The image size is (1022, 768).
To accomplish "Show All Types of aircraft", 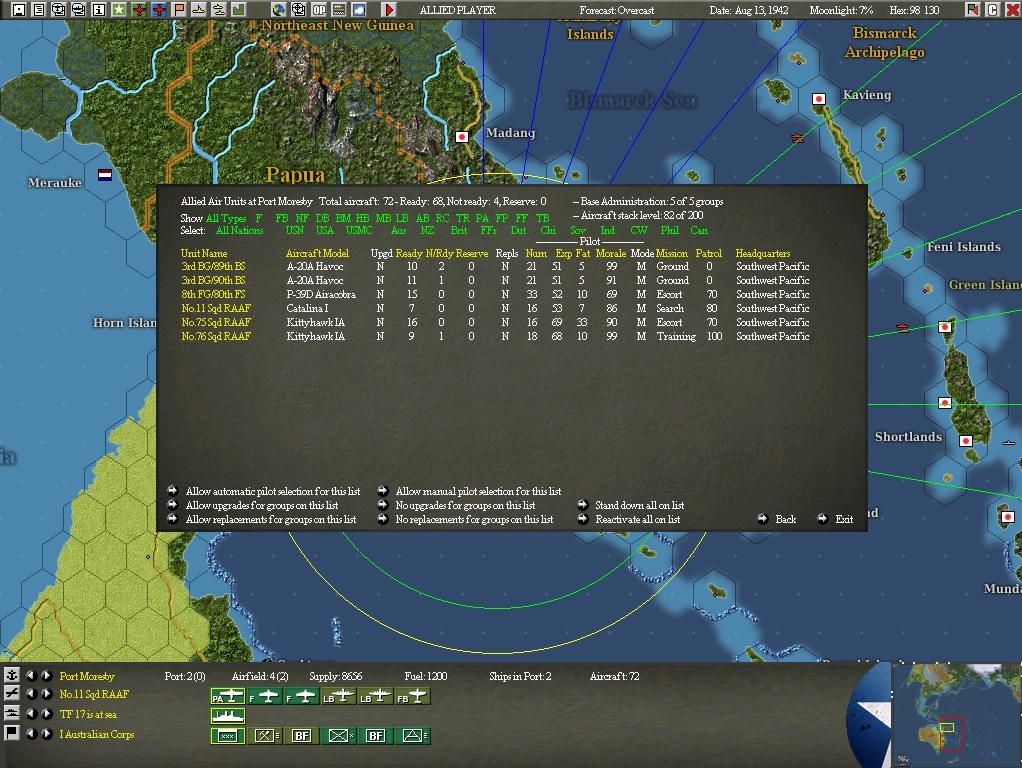I will (x=226, y=218).
